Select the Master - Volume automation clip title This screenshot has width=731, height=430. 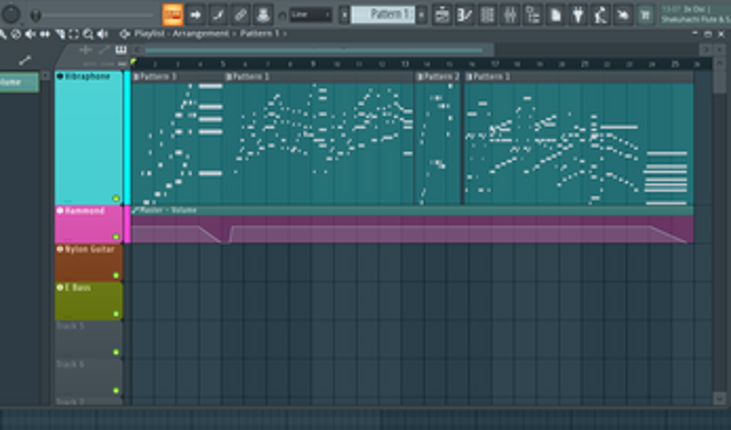click(x=168, y=210)
